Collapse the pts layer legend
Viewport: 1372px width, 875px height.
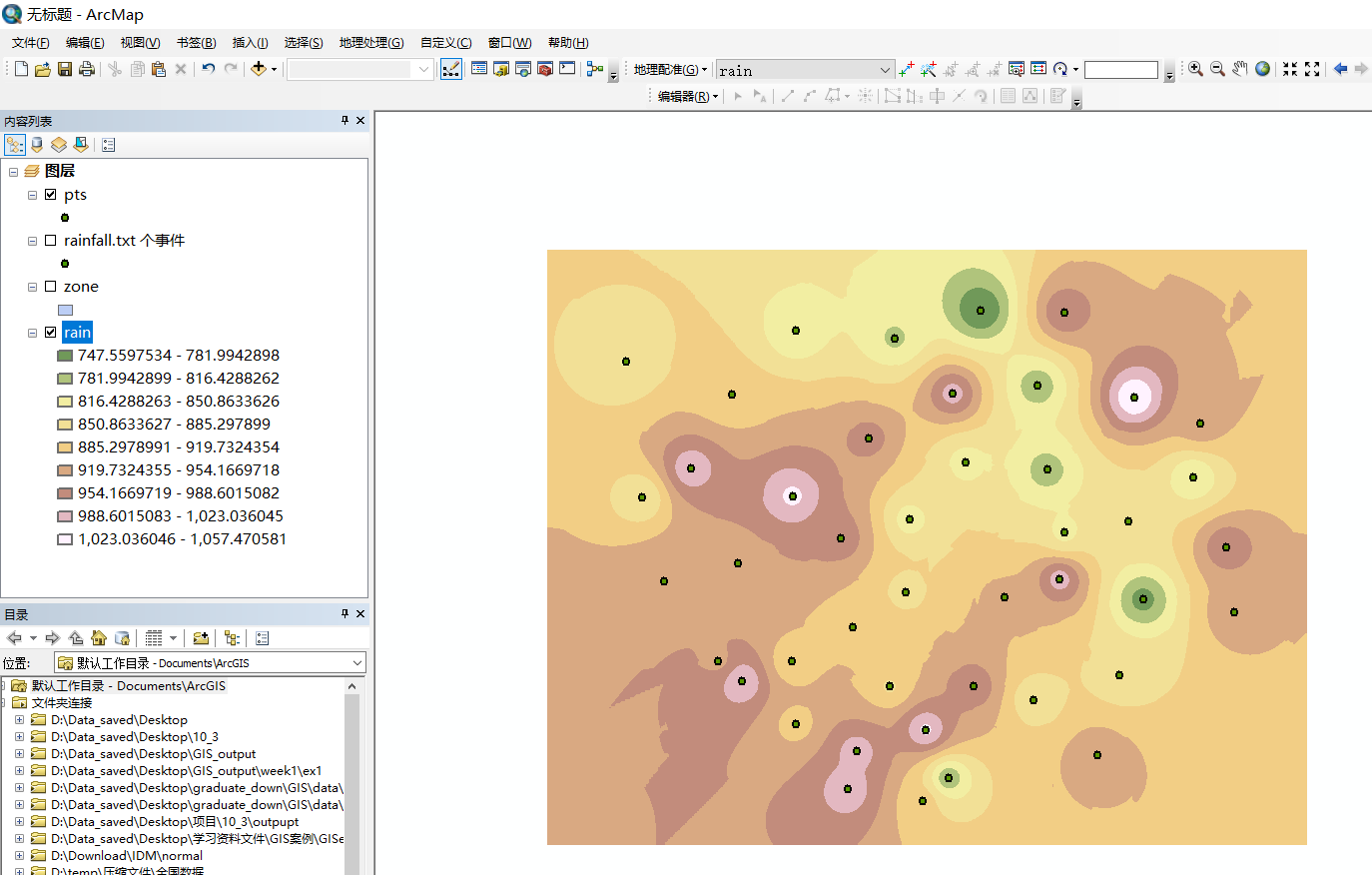pos(32,195)
